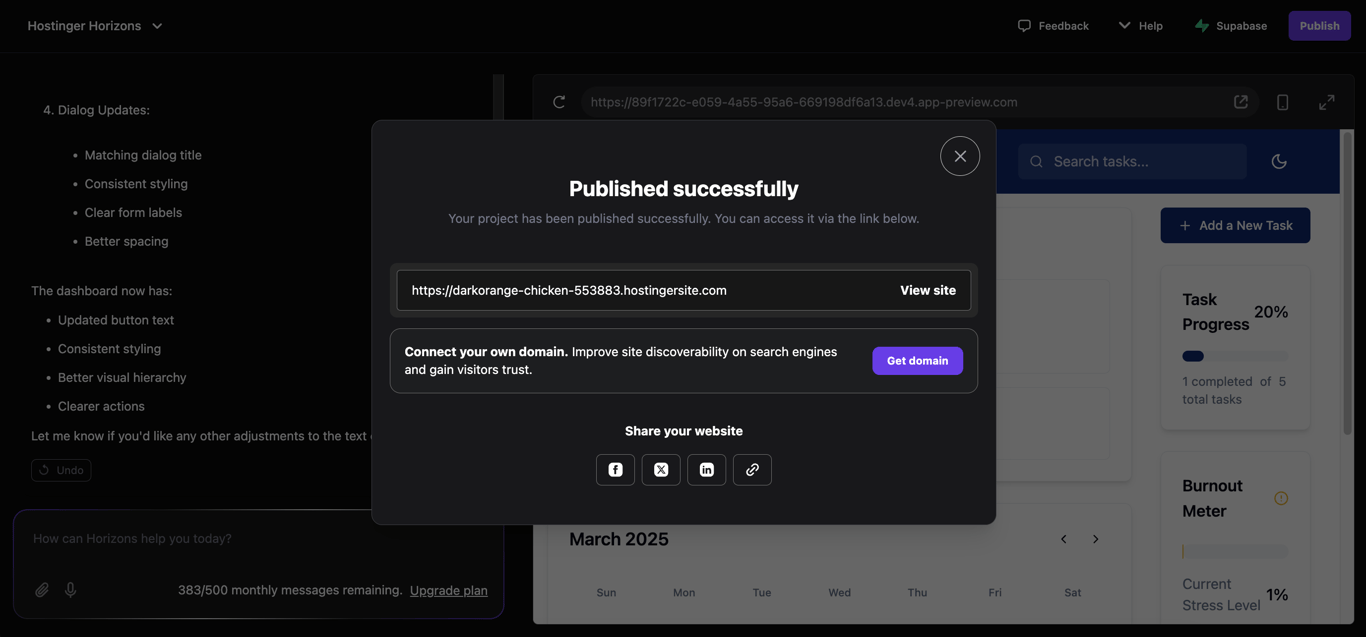
Task: Share the website on LinkedIn
Action: (x=707, y=469)
